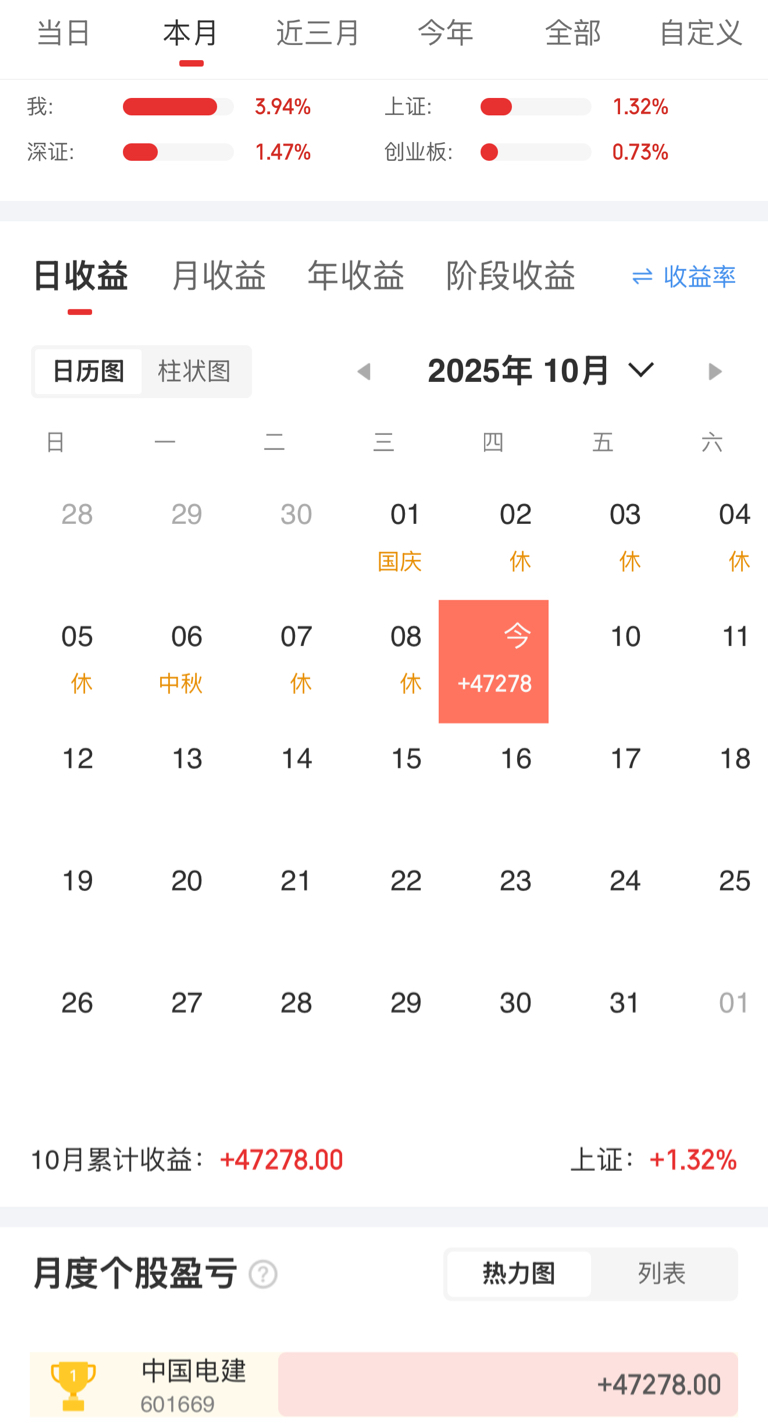This screenshot has height=1423, width=768.
Task: Click gold trophy rank icon
Action: click(x=73, y=1384)
